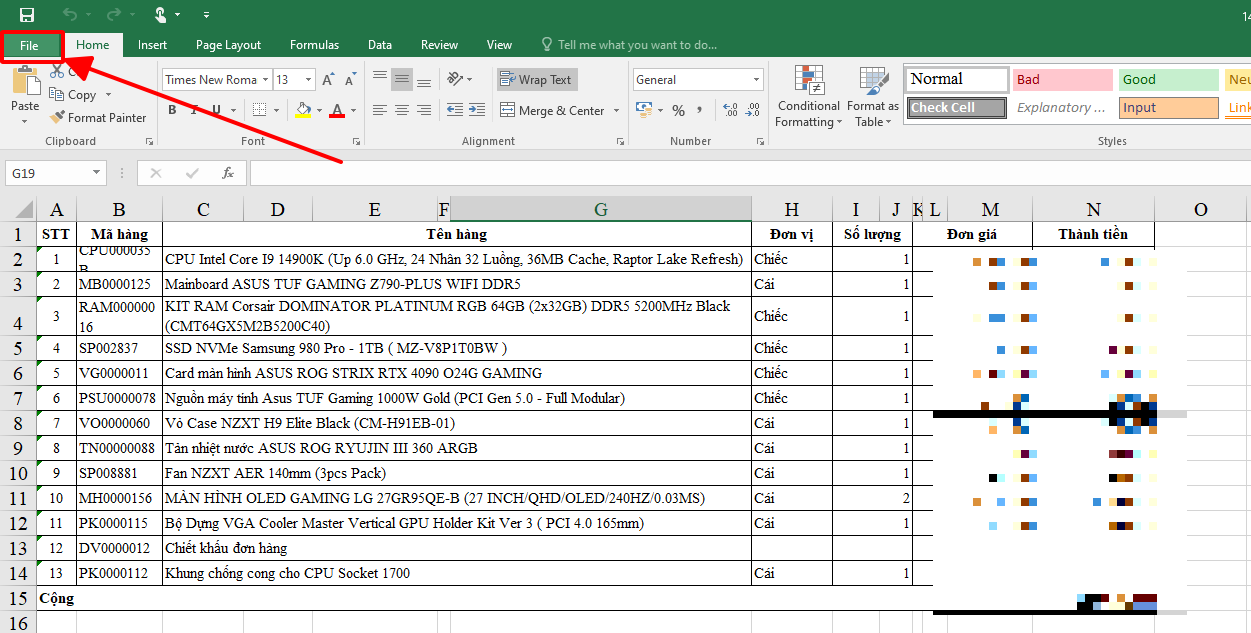This screenshot has width=1251, height=633.
Task: Launch the Alignment settings dialog
Action: coord(619,142)
